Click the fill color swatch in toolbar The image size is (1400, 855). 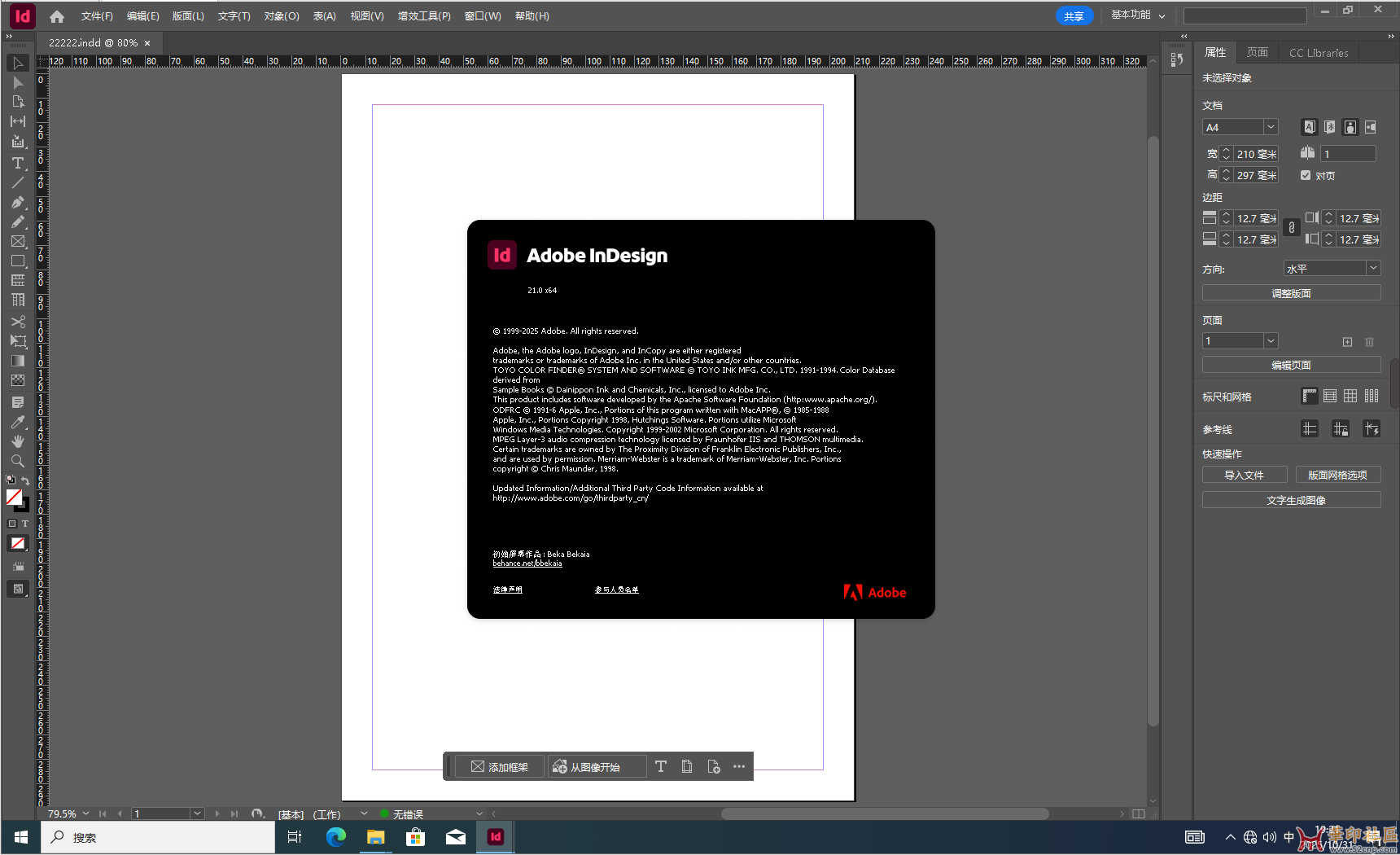tap(14, 497)
